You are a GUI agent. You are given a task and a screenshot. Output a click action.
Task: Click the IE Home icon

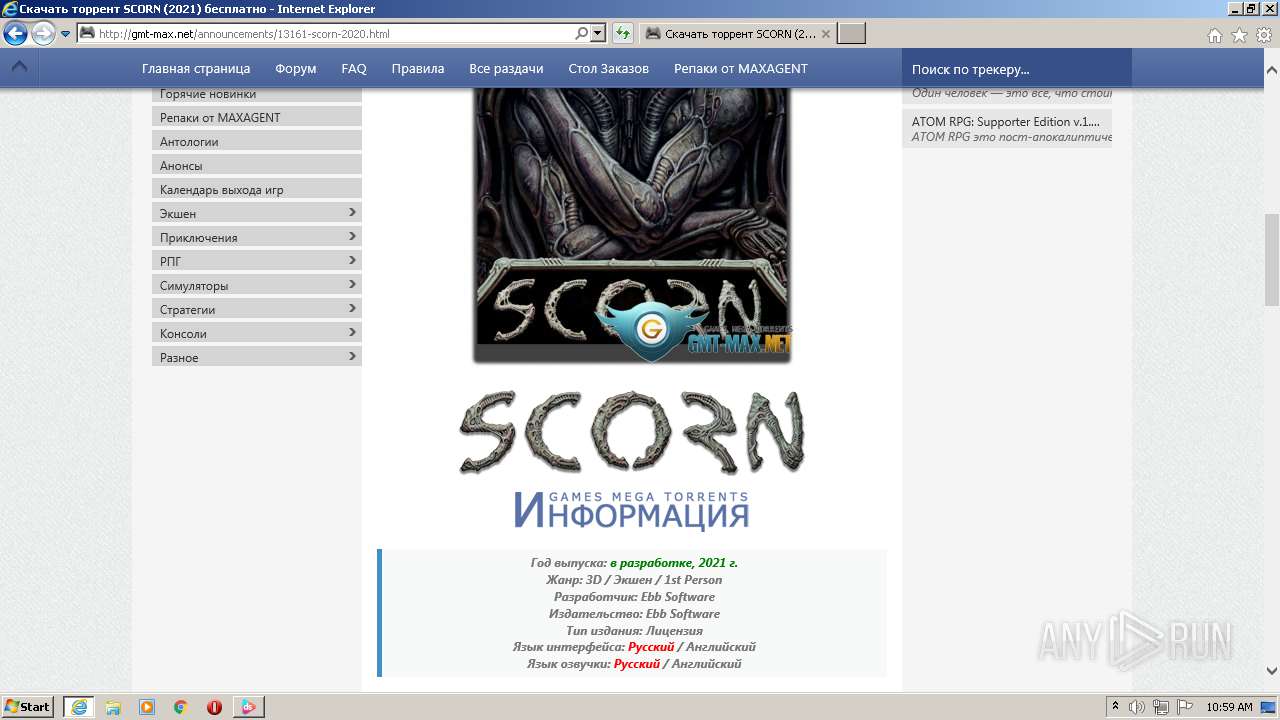(x=1214, y=35)
